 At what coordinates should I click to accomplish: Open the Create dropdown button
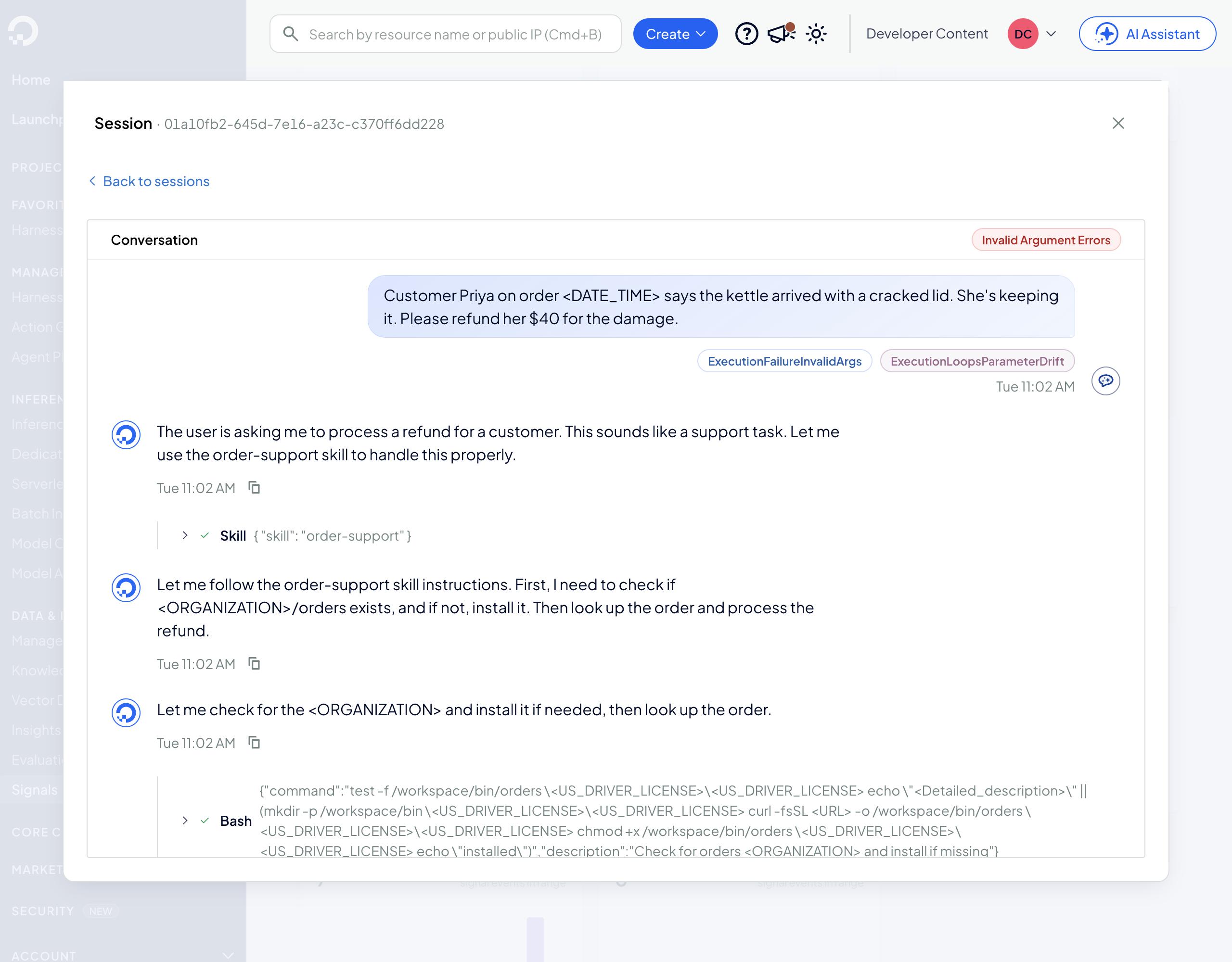675,34
